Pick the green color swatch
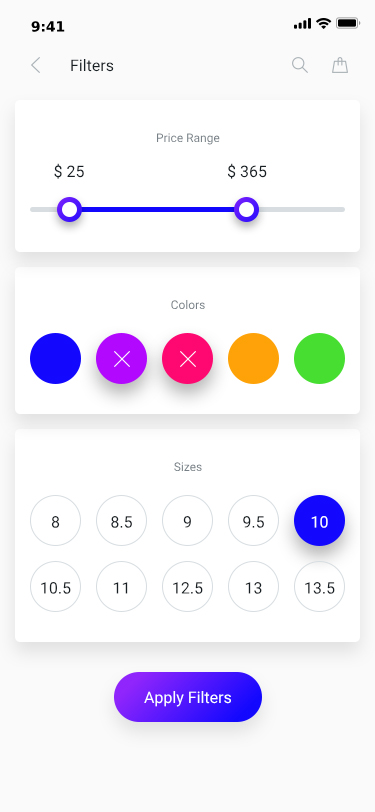Image resolution: width=375 pixels, height=812 pixels. 320,358
